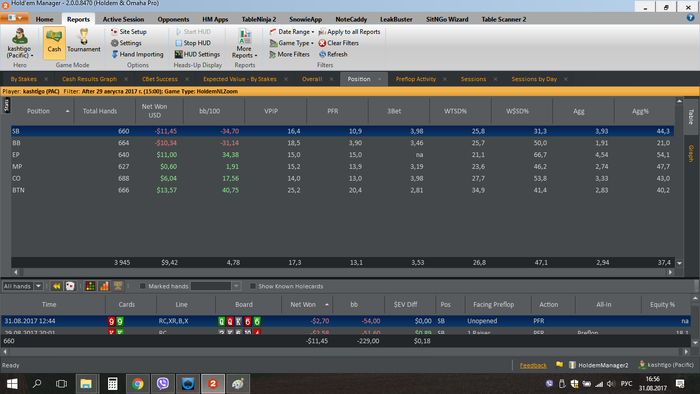Close the Position report tab

coord(379,79)
